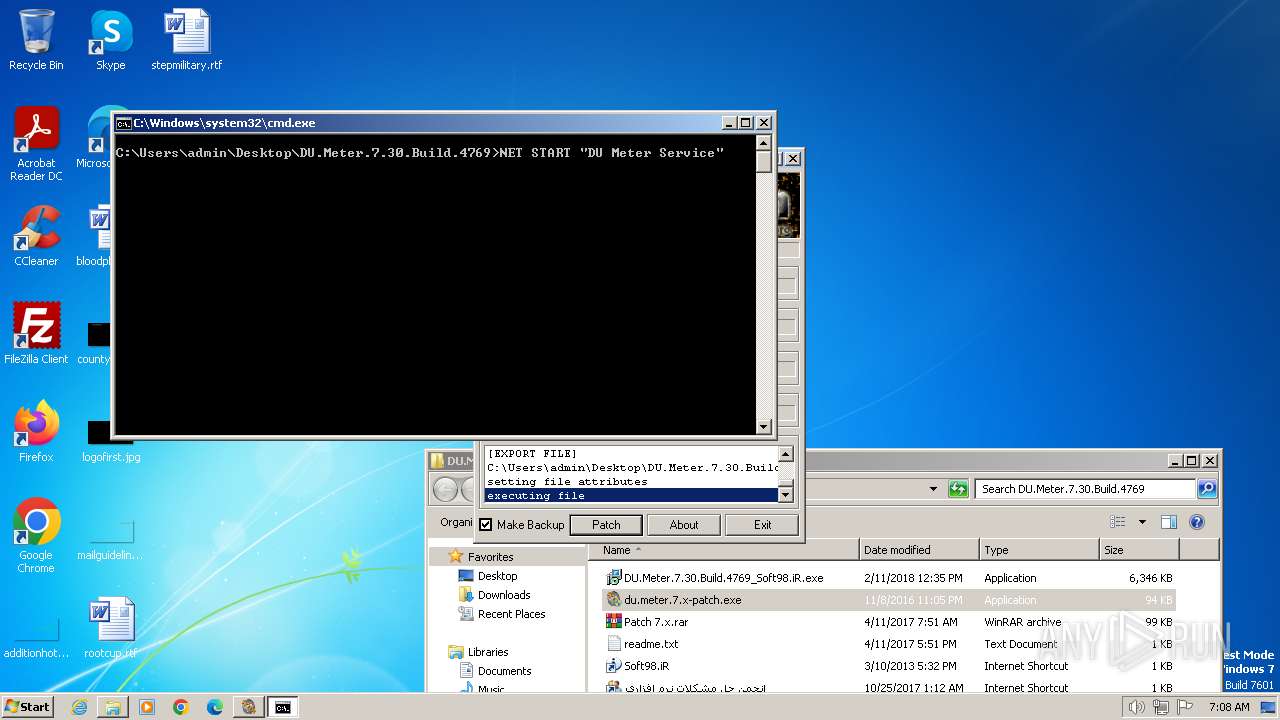Screen dimensions: 1280x720
Task: Sort by Type column header
Action: (1039, 550)
